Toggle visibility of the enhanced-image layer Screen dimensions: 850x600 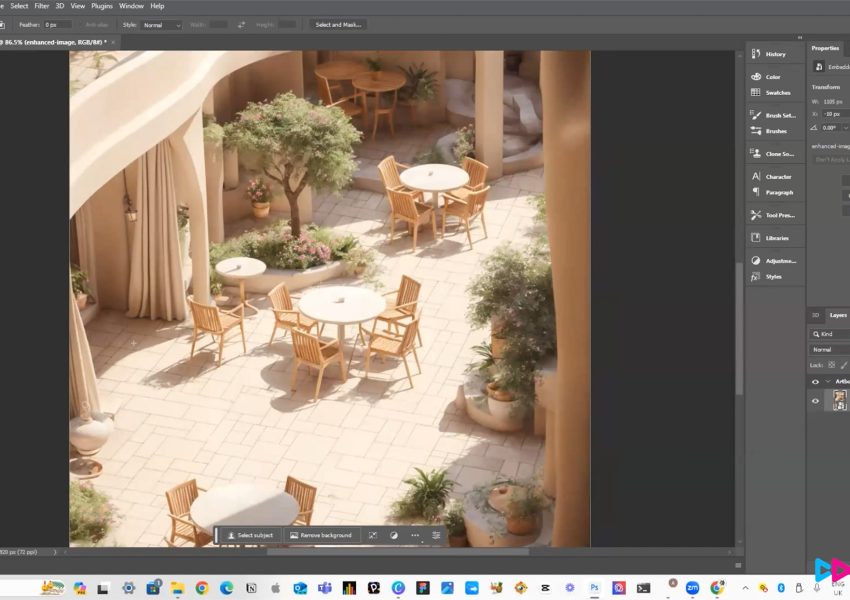click(815, 401)
